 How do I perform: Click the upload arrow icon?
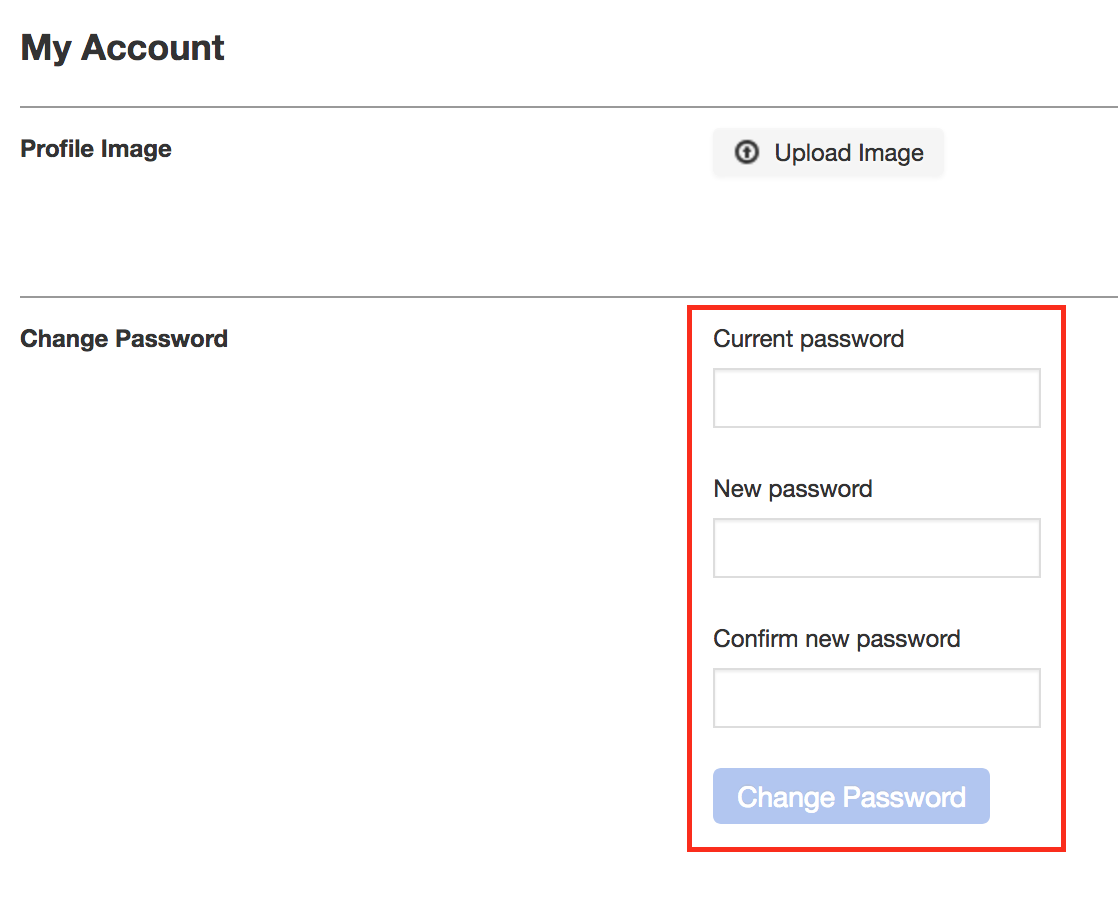tap(746, 152)
